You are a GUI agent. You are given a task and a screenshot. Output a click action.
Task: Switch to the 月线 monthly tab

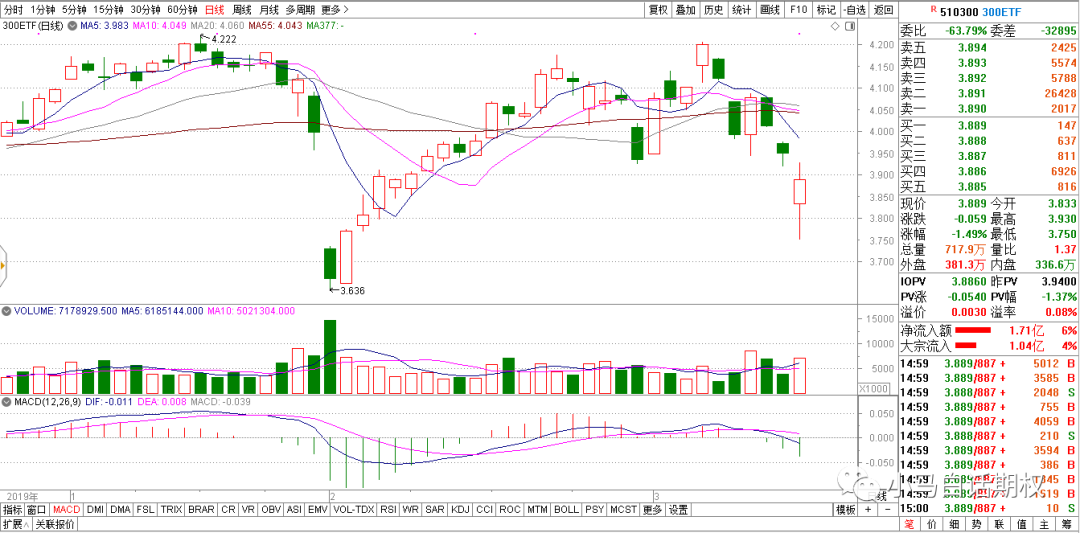pos(269,10)
